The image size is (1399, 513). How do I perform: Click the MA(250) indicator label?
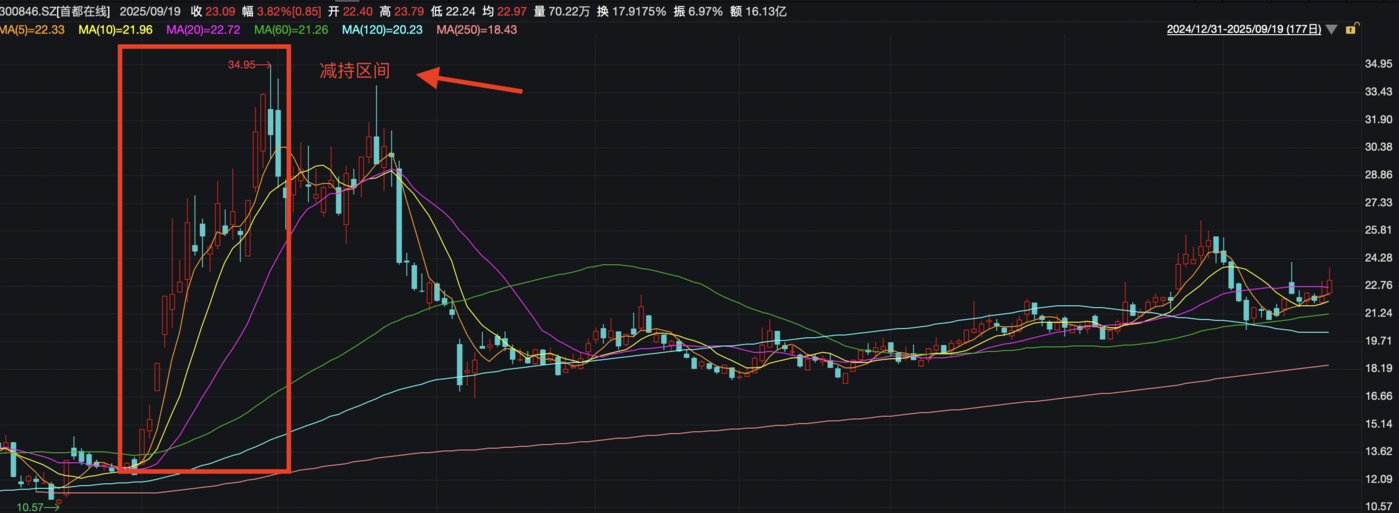(476, 30)
